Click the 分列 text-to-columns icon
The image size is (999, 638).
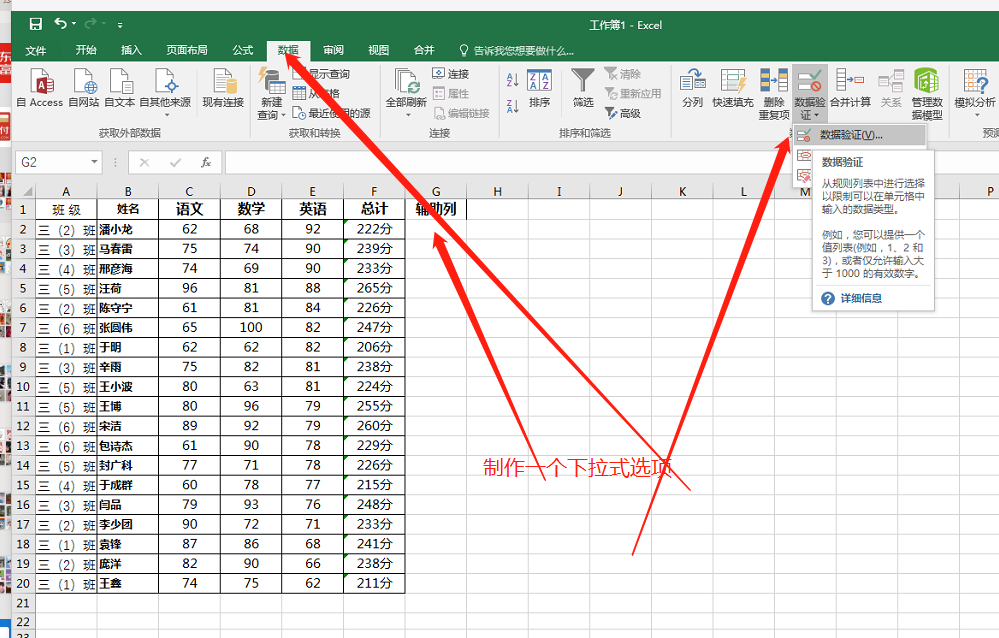pyautogui.click(x=693, y=88)
